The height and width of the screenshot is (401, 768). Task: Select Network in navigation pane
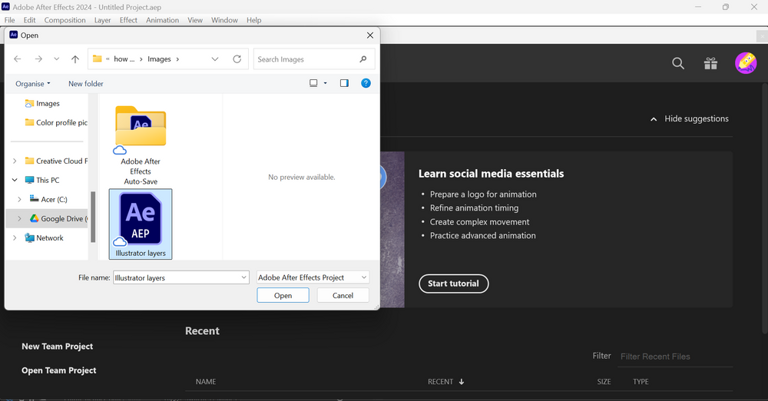click(x=45, y=238)
